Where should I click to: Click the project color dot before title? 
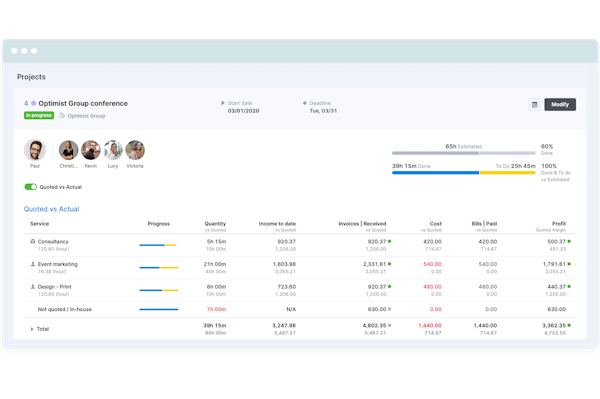pos(33,103)
